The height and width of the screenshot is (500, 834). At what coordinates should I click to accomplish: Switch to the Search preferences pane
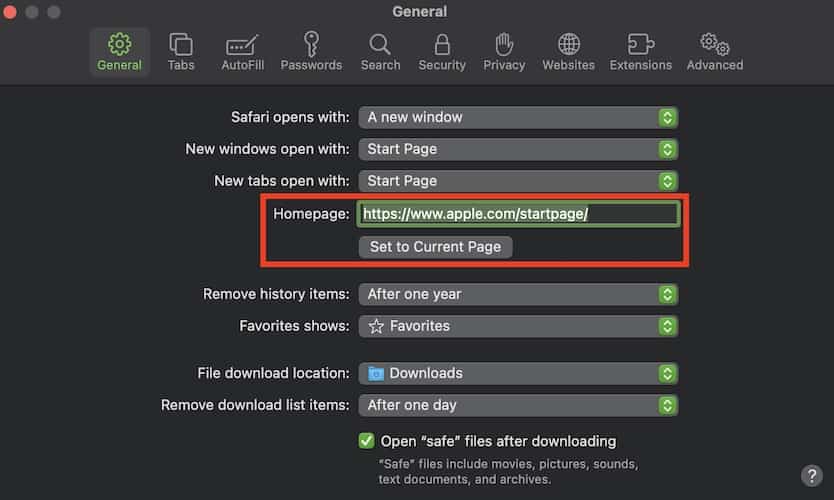(380, 52)
